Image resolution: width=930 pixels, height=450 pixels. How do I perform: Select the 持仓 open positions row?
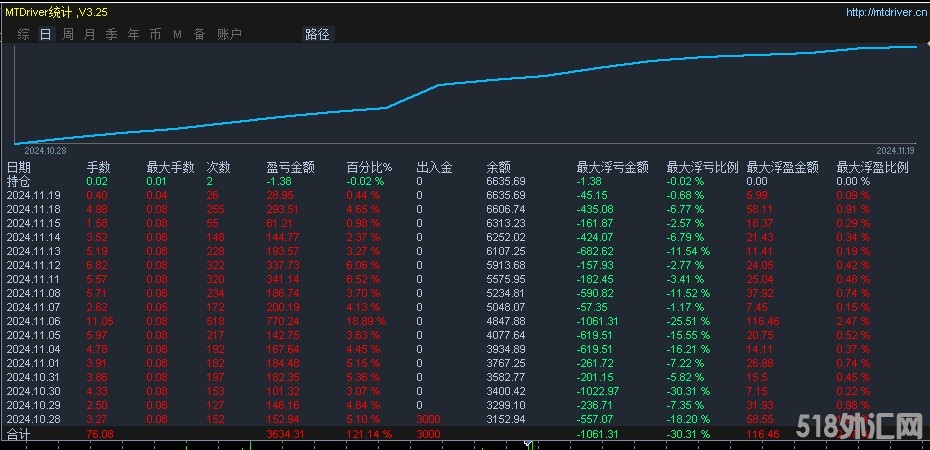[x=19, y=181]
